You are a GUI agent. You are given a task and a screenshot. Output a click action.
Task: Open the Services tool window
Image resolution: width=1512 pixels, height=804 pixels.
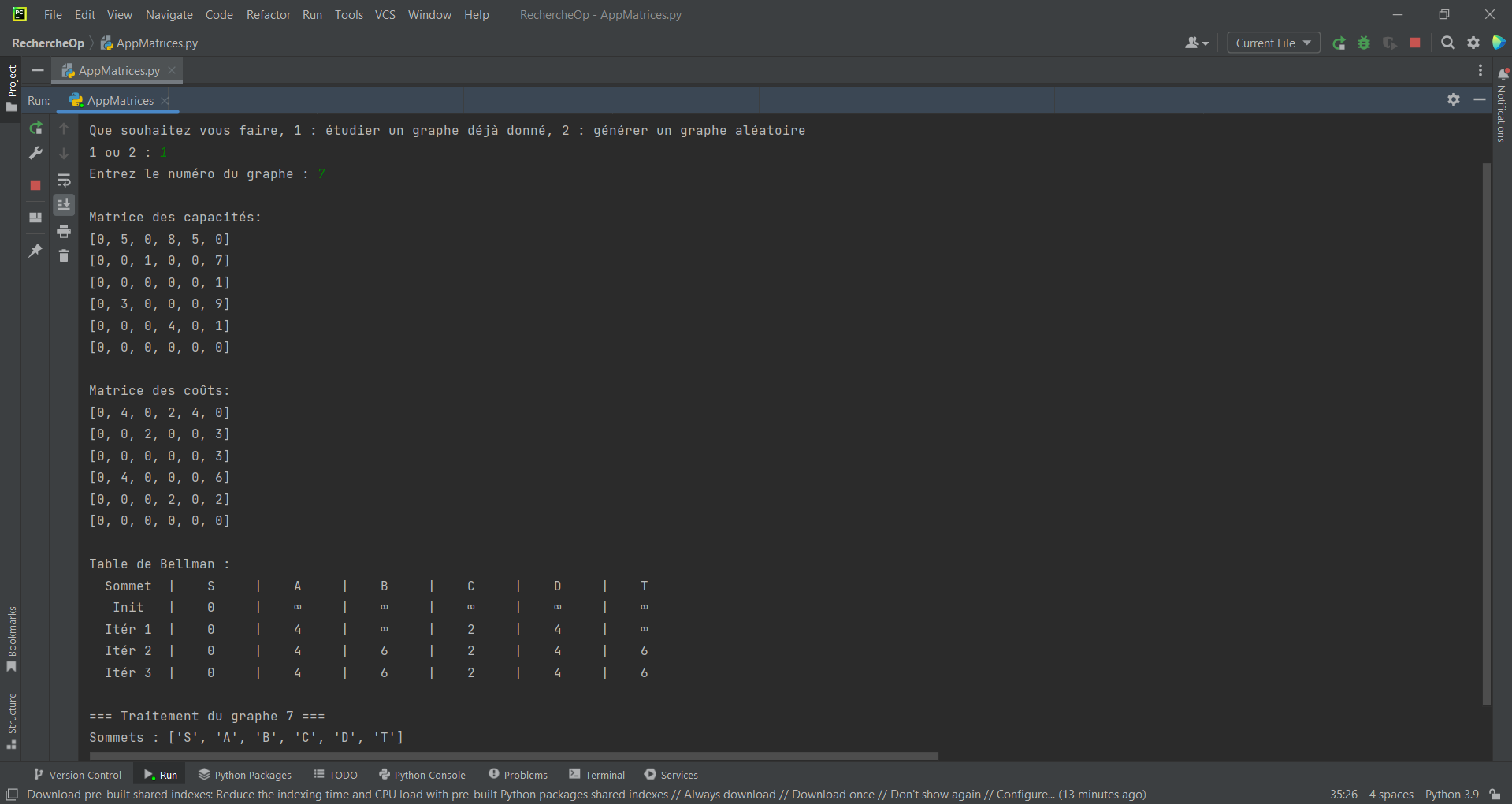click(671, 775)
